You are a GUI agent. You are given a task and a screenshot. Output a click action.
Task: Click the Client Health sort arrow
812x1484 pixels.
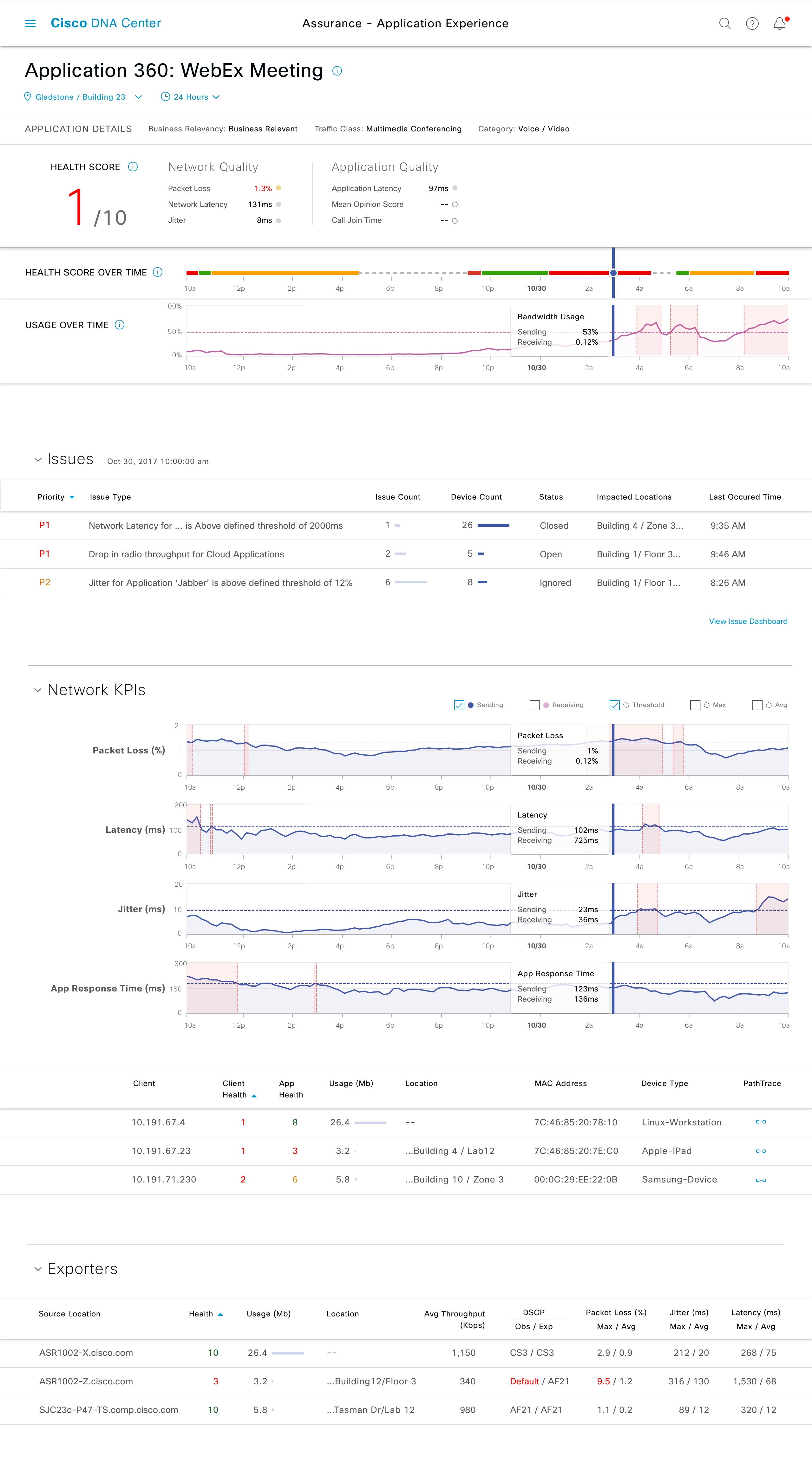coord(254,1096)
